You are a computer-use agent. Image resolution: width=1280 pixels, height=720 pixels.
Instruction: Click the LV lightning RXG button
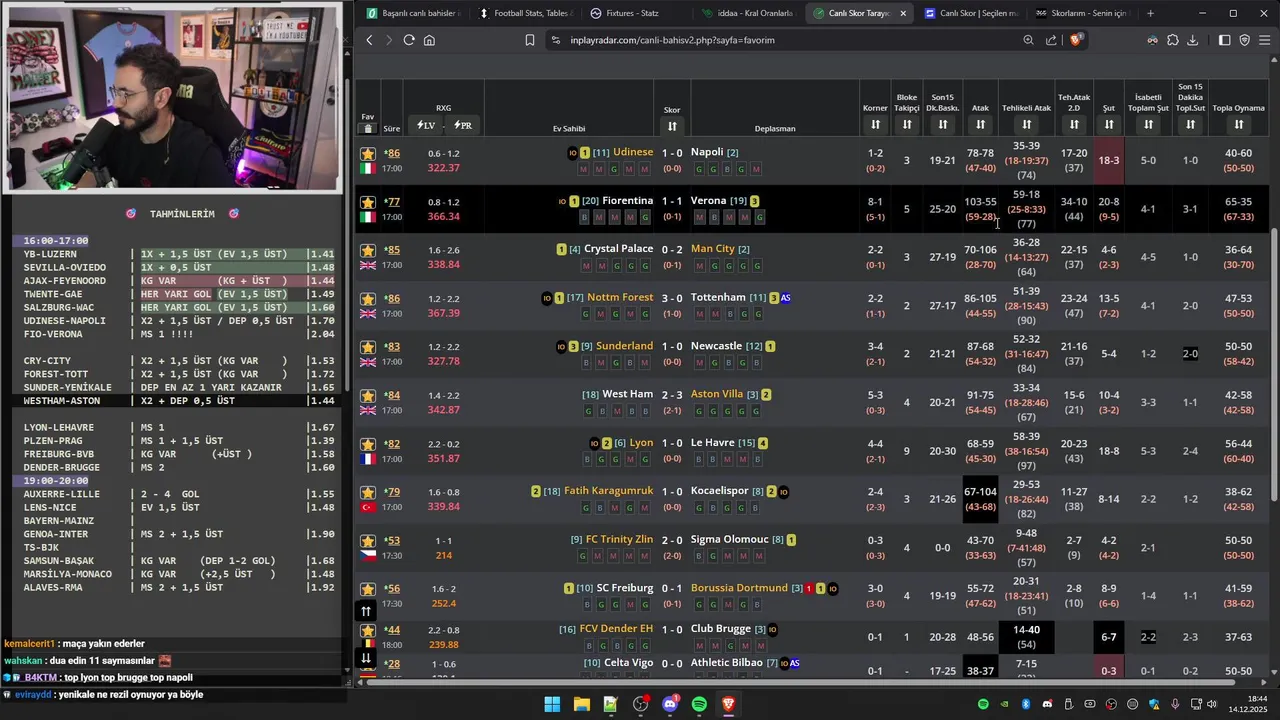click(x=426, y=125)
